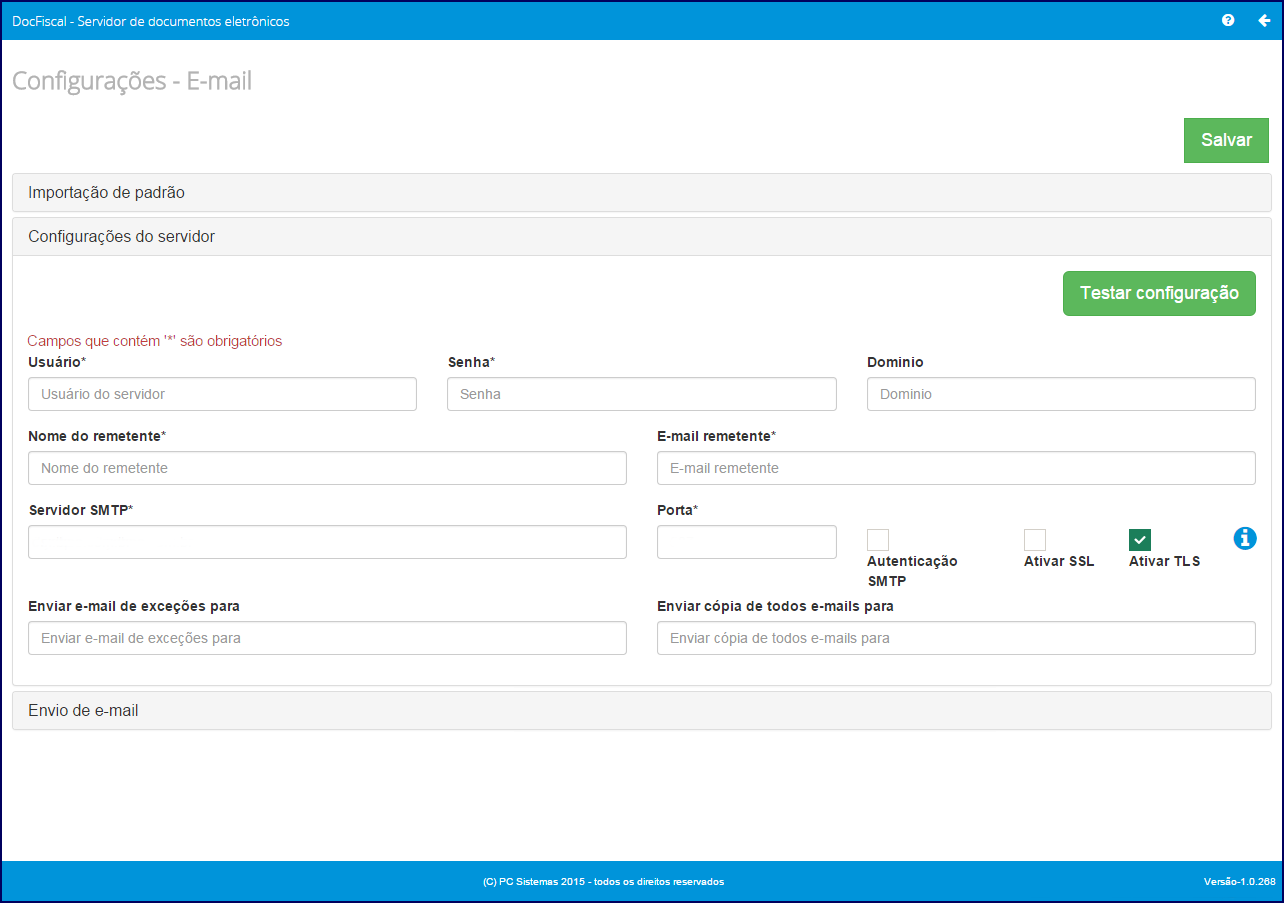Click the Configurações - E-mail page heading

[x=132, y=81]
